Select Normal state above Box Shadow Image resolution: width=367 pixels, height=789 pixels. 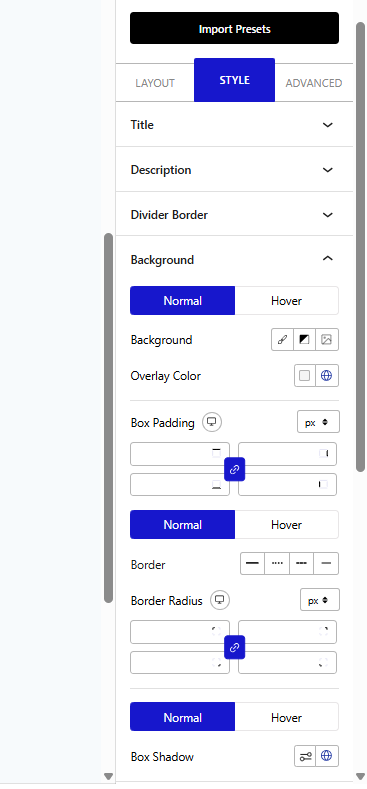pos(182,717)
